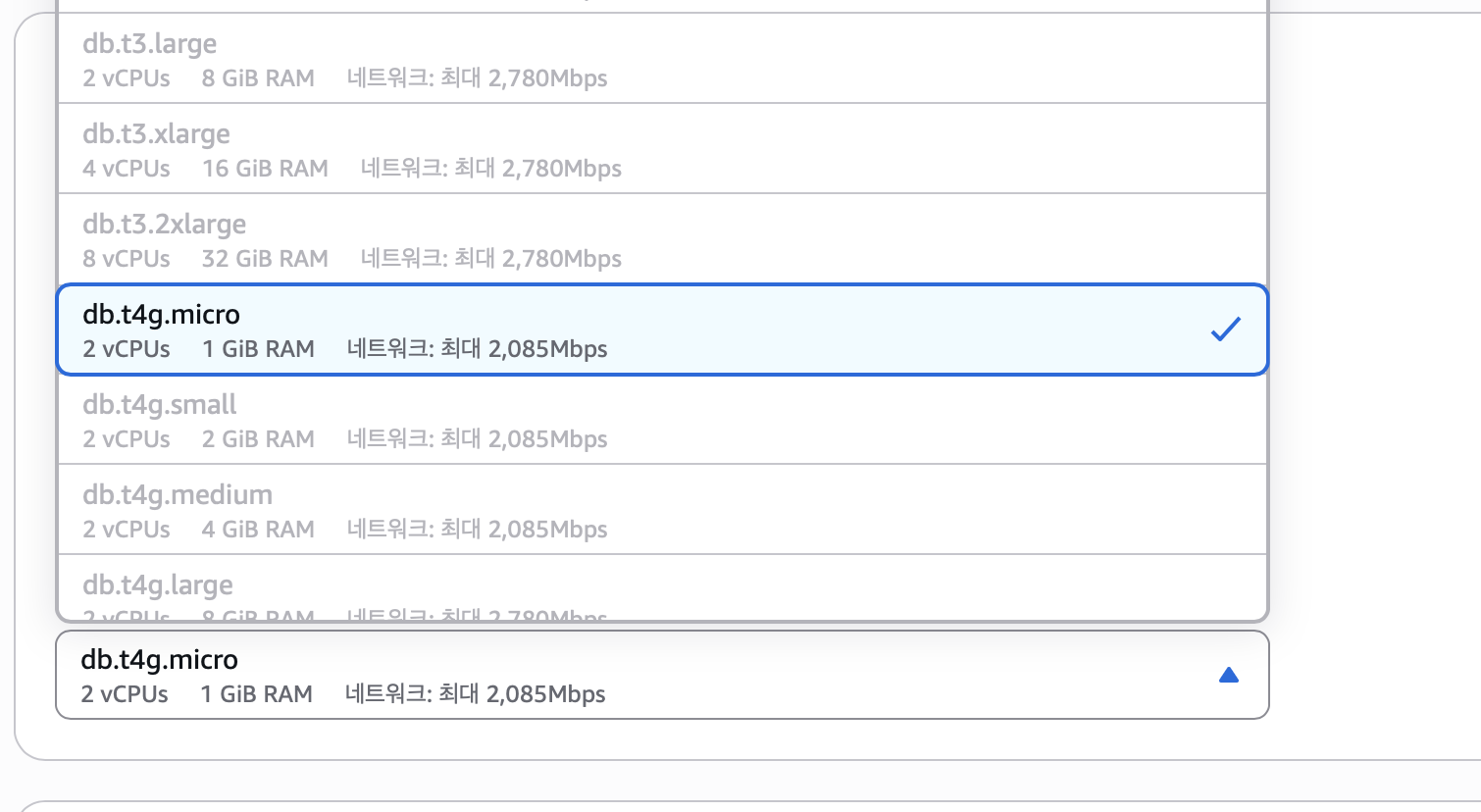The width and height of the screenshot is (1481, 812).
Task: Choose the db.t3.large instance option
Action: point(662,59)
